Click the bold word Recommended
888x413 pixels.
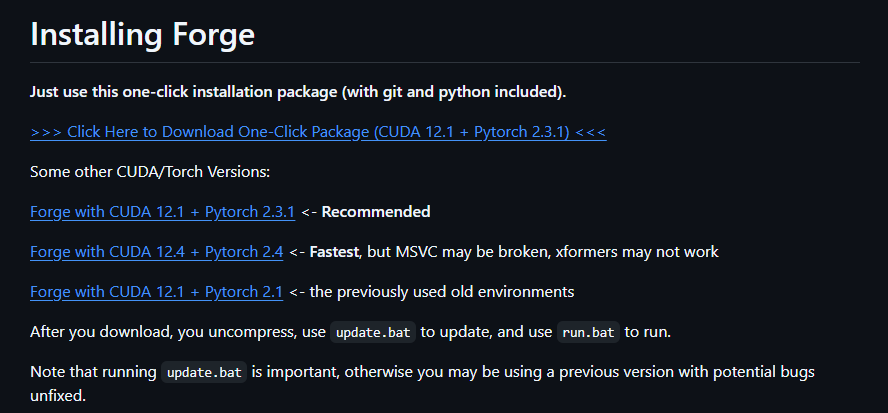376,212
